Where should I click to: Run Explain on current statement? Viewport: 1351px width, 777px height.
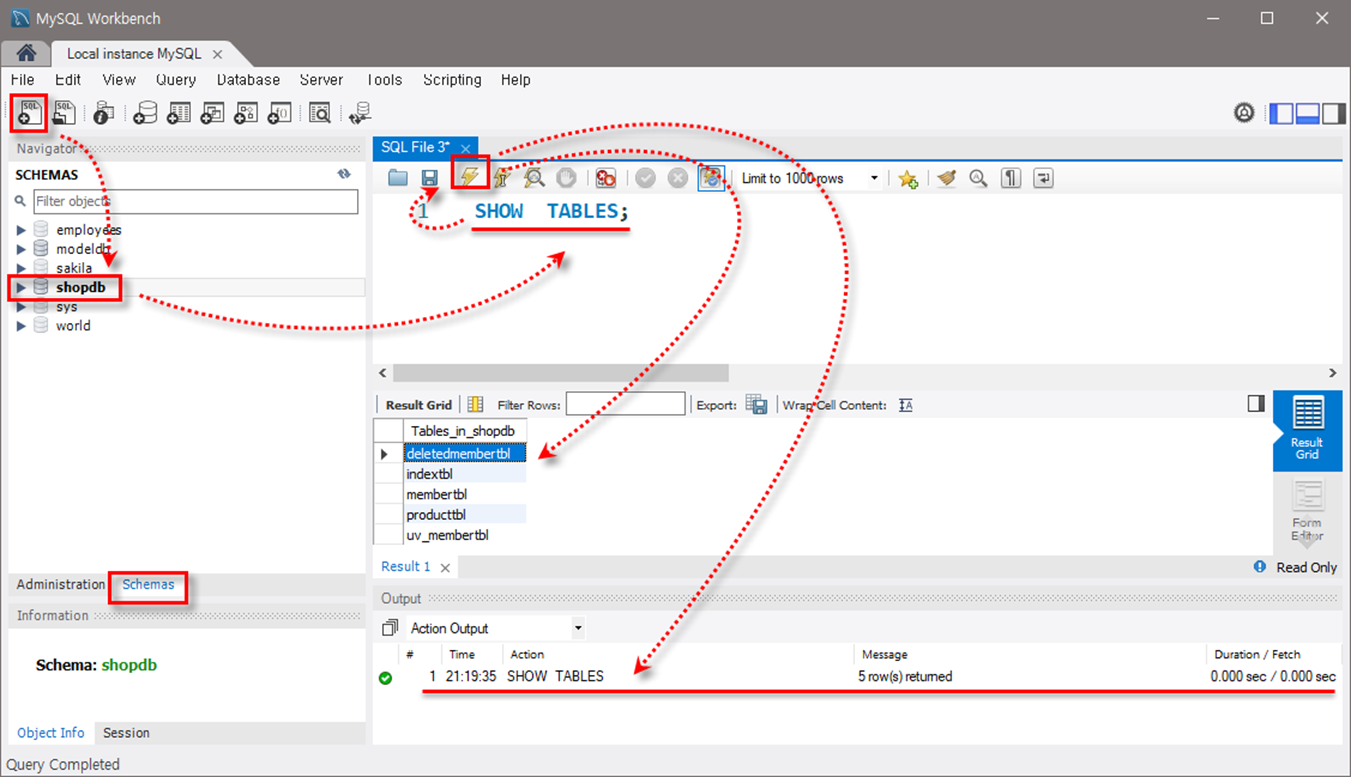pos(534,178)
